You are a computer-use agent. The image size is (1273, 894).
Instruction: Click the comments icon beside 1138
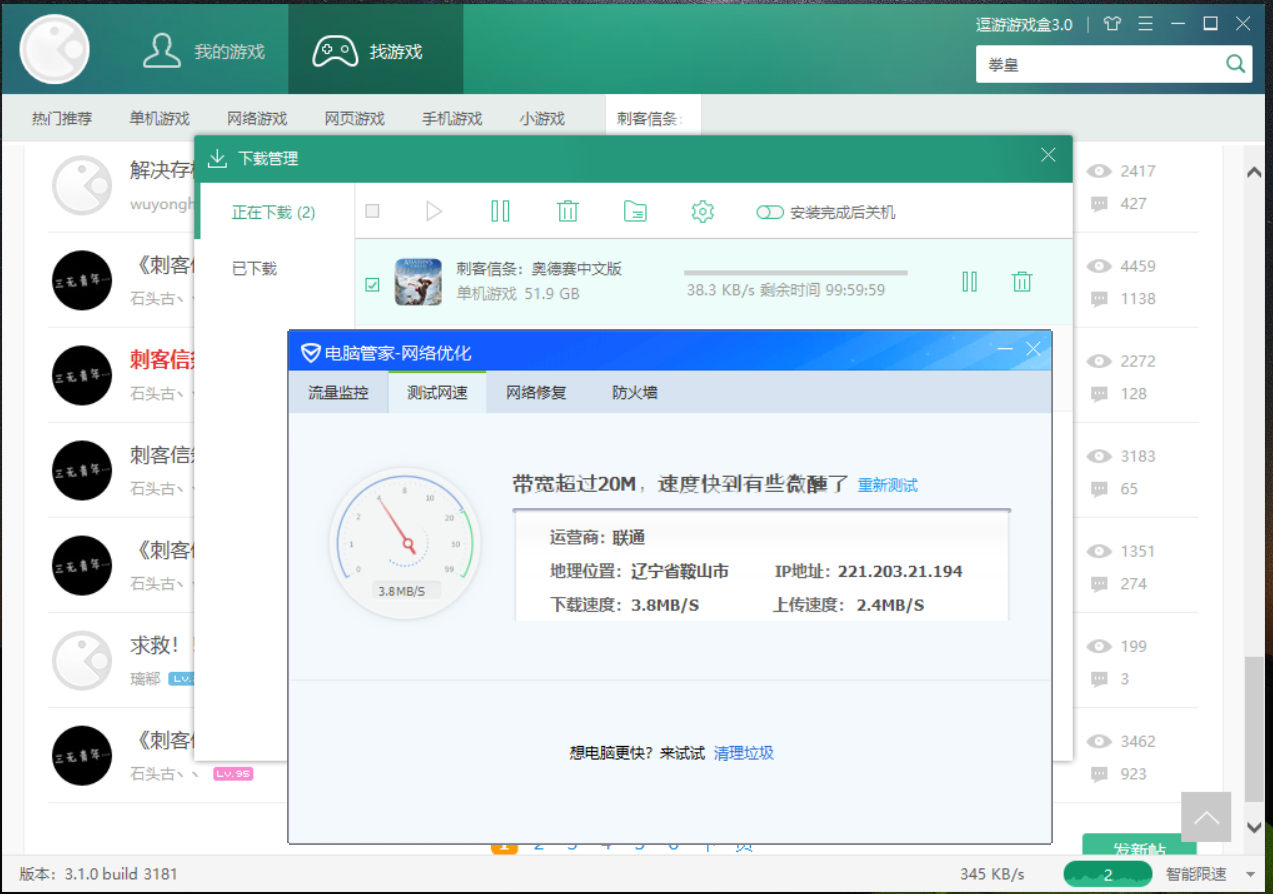(x=1100, y=299)
